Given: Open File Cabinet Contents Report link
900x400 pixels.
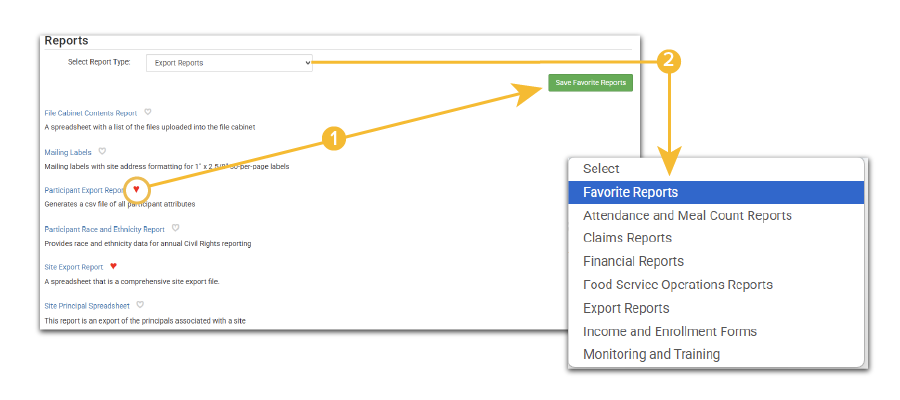Looking at the screenshot, I should click(x=90, y=113).
